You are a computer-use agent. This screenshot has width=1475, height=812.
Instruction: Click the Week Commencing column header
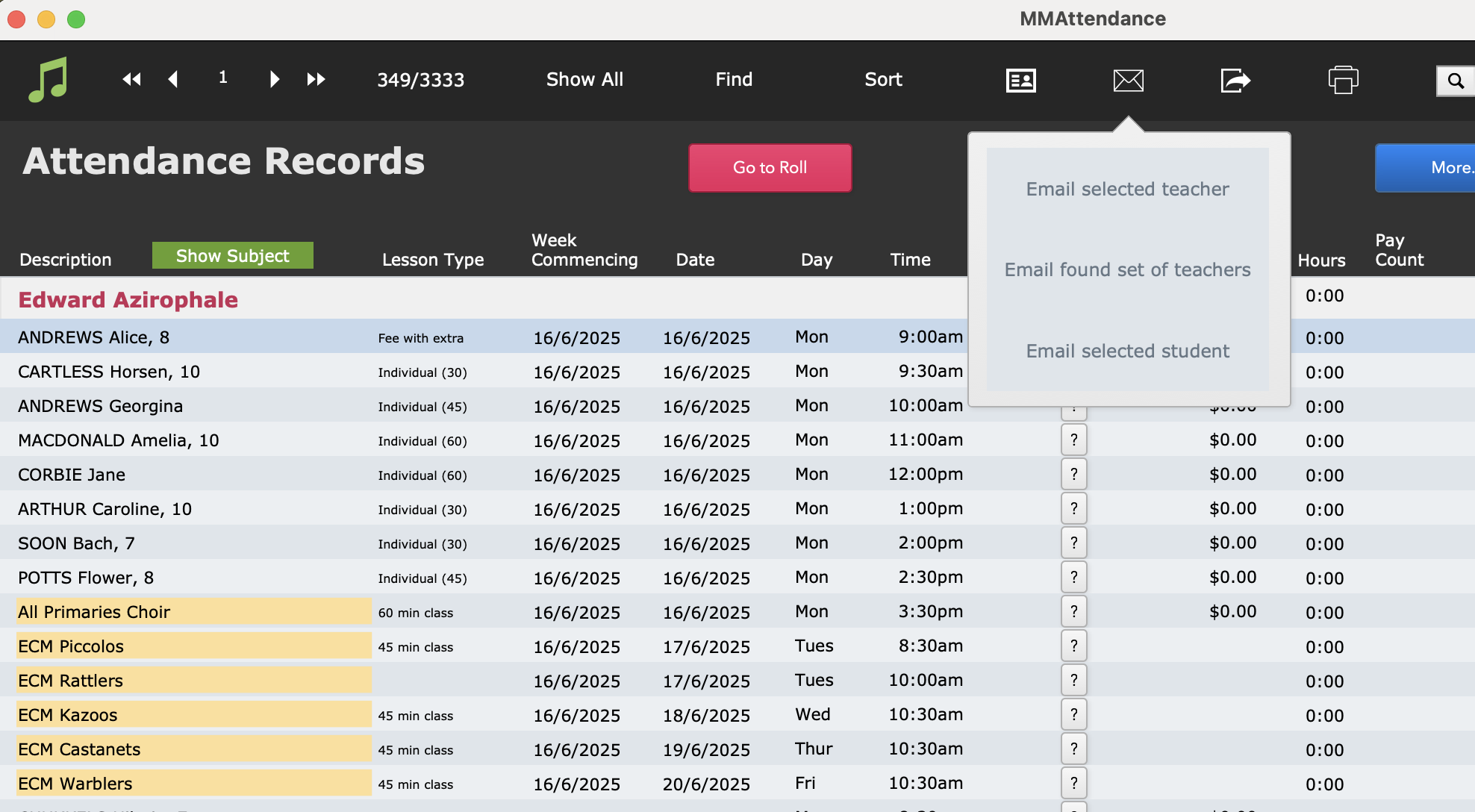point(584,250)
